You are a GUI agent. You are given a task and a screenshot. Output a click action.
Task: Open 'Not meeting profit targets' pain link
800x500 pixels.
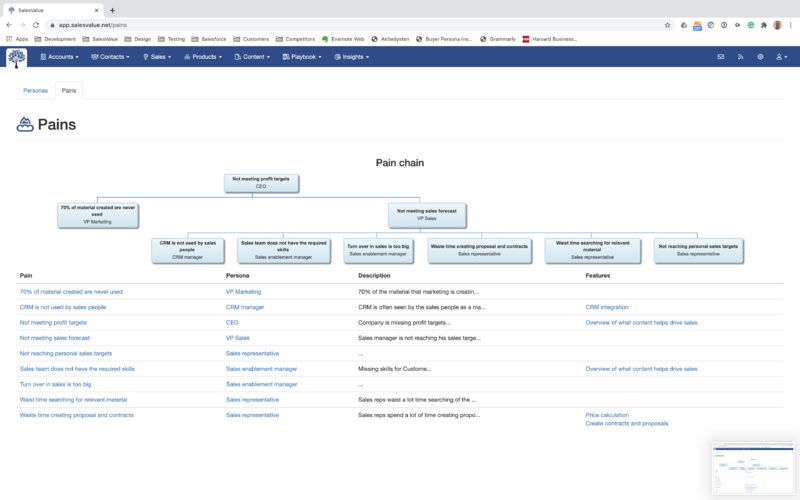[60, 323]
